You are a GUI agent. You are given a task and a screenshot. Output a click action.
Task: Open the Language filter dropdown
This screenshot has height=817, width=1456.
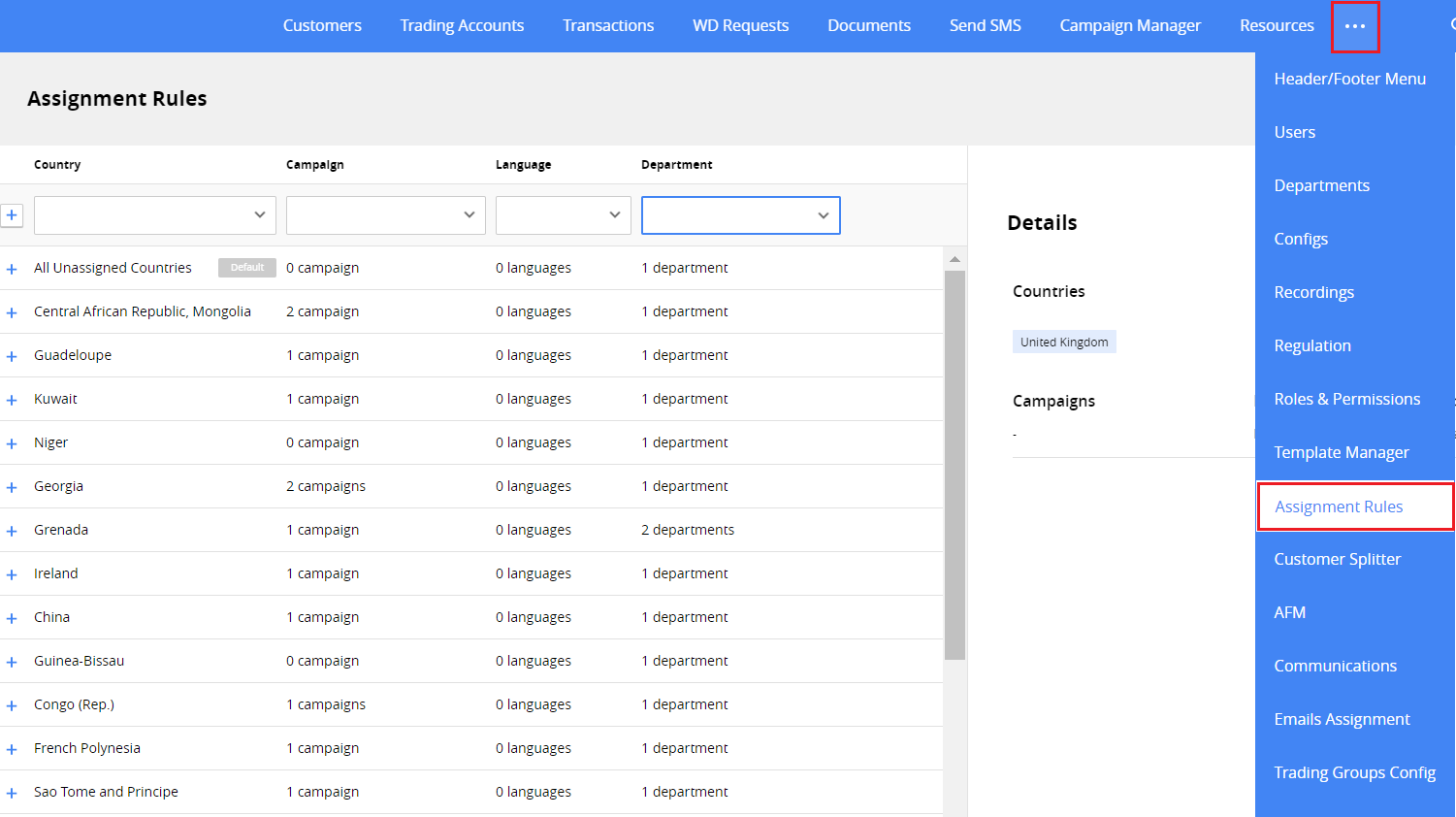click(x=563, y=214)
